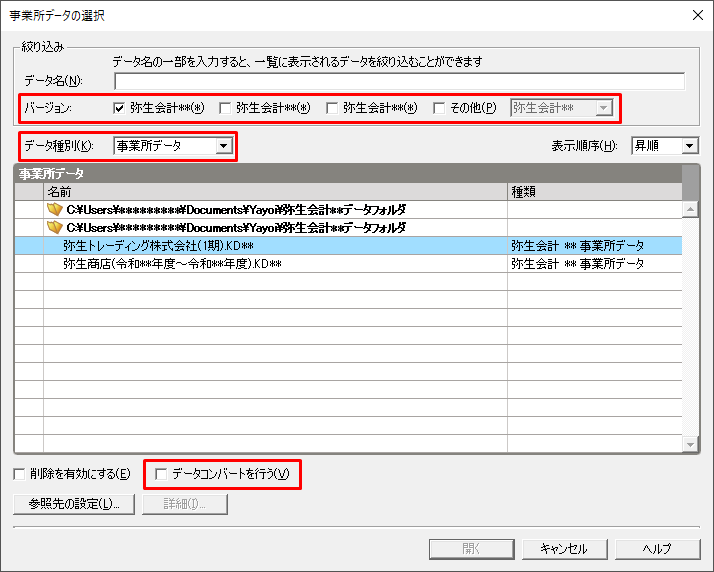Click the 参照先の設定(L)... button

point(74,504)
